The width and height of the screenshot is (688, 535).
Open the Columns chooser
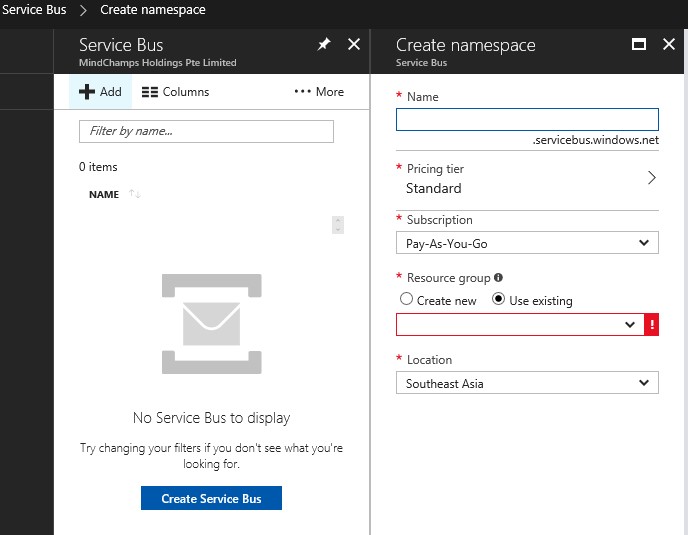pos(175,92)
